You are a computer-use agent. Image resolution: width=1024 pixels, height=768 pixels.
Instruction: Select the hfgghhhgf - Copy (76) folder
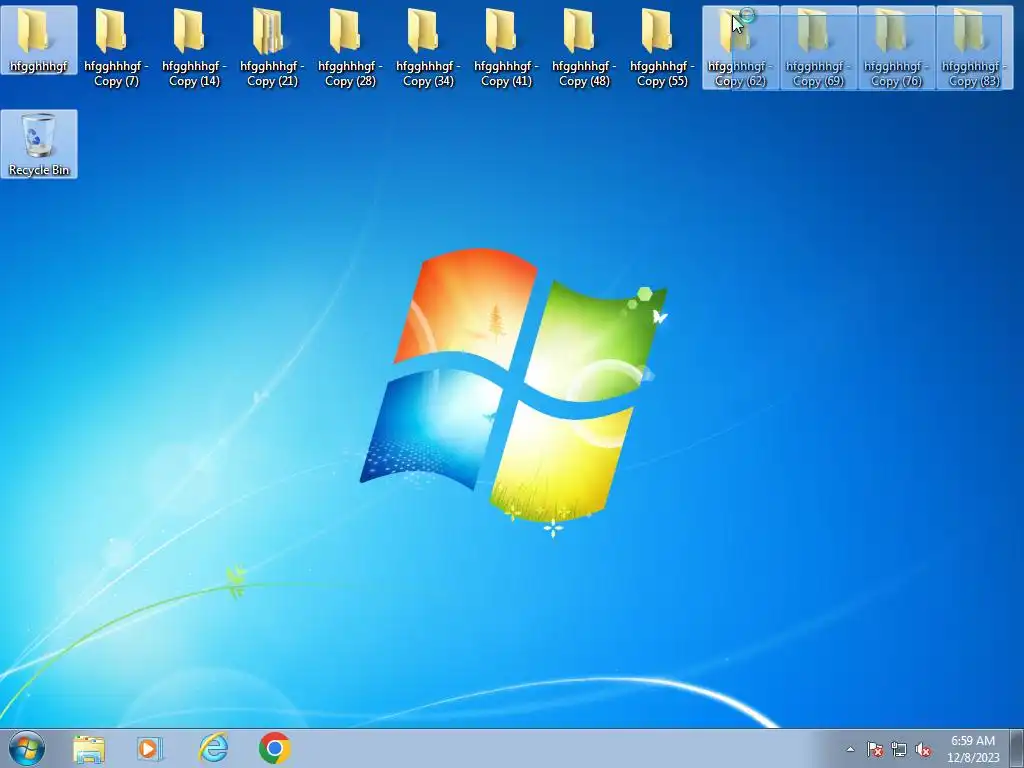pos(896,47)
